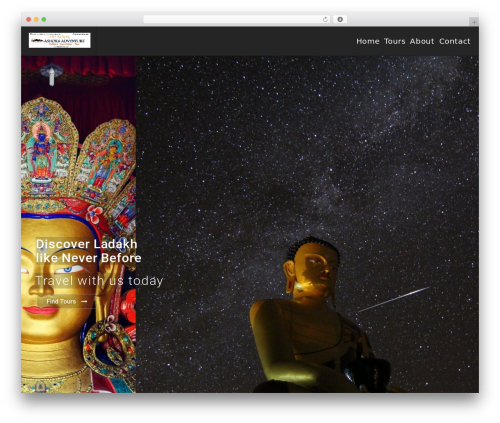Screen dimensions: 500x423
Task: Reload the page using refresh icon
Action: coord(325,19)
